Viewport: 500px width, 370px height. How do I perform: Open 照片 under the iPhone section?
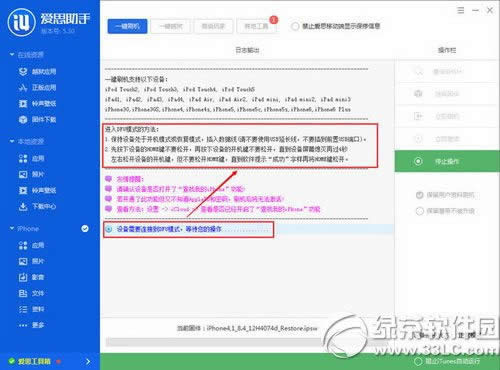click(32, 261)
